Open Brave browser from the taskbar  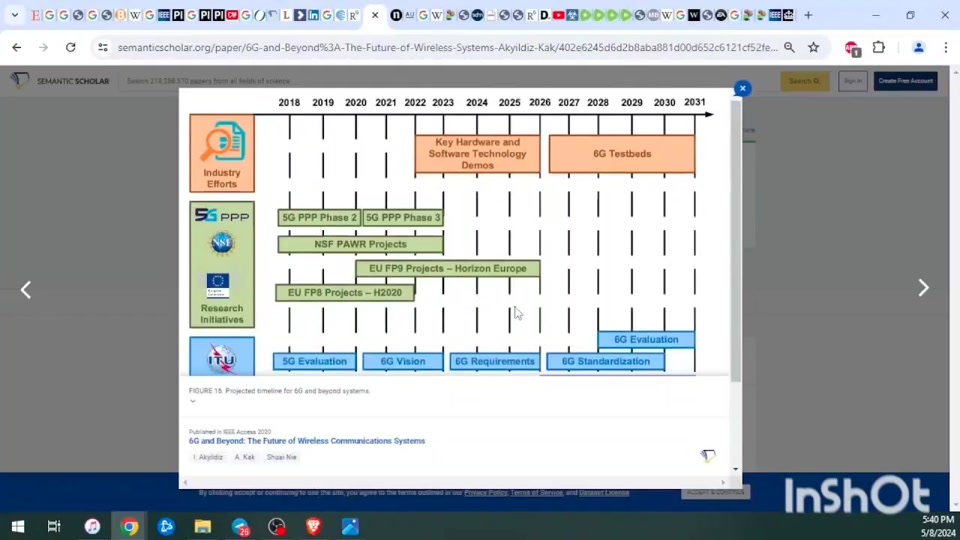pos(313,526)
